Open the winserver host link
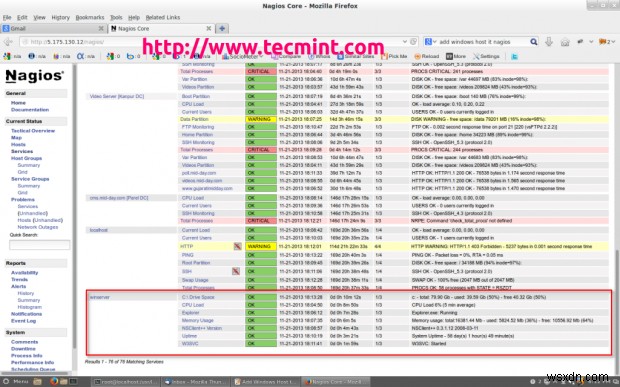The image size is (620, 387). (x=100, y=297)
